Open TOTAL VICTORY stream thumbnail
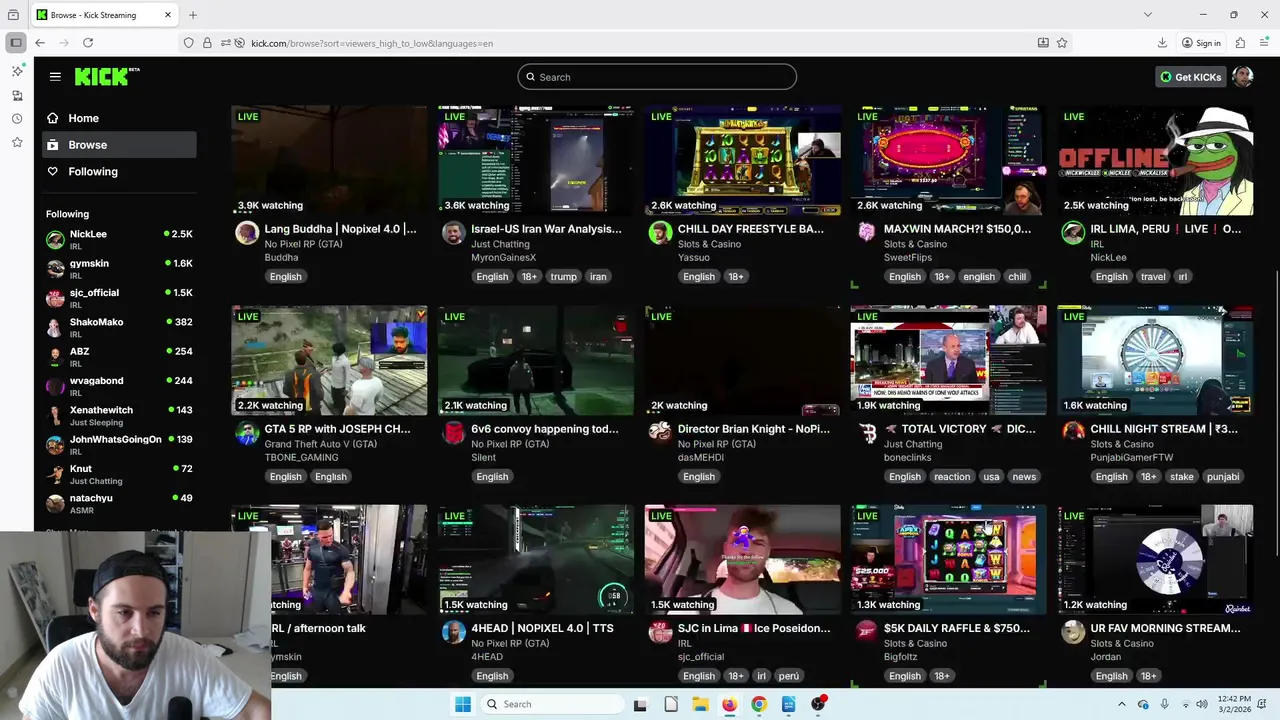The height and width of the screenshot is (720, 1280). (948, 360)
